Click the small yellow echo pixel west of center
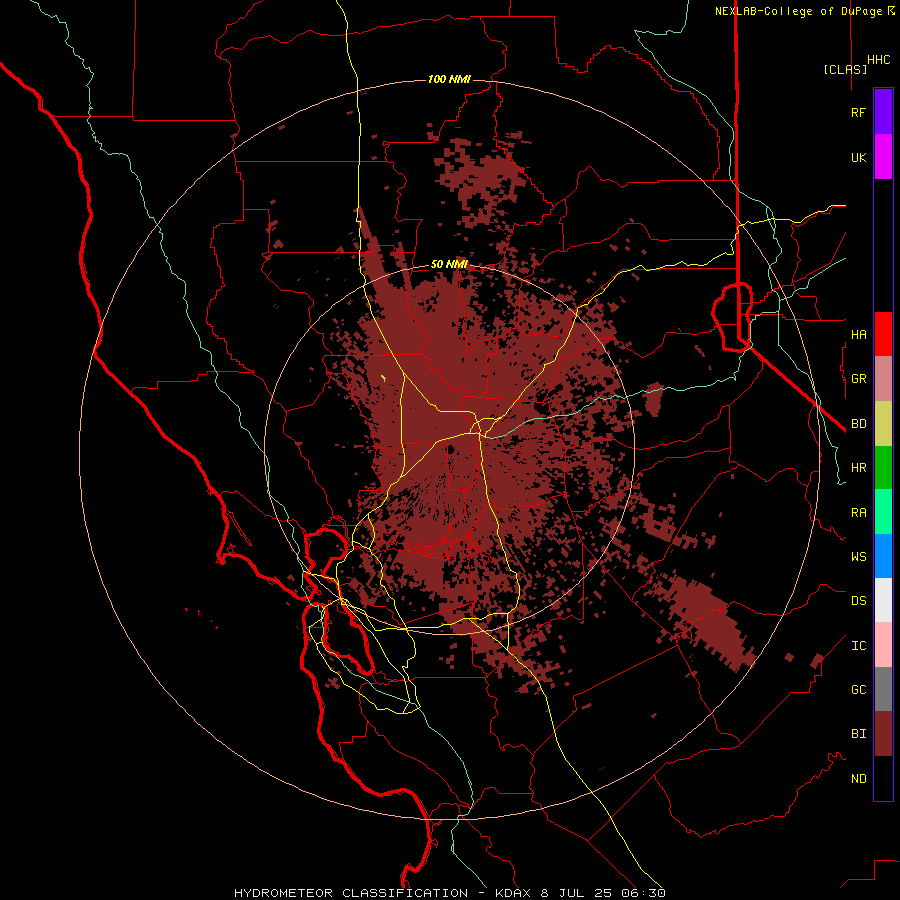900x900 pixels. [x=383, y=378]
